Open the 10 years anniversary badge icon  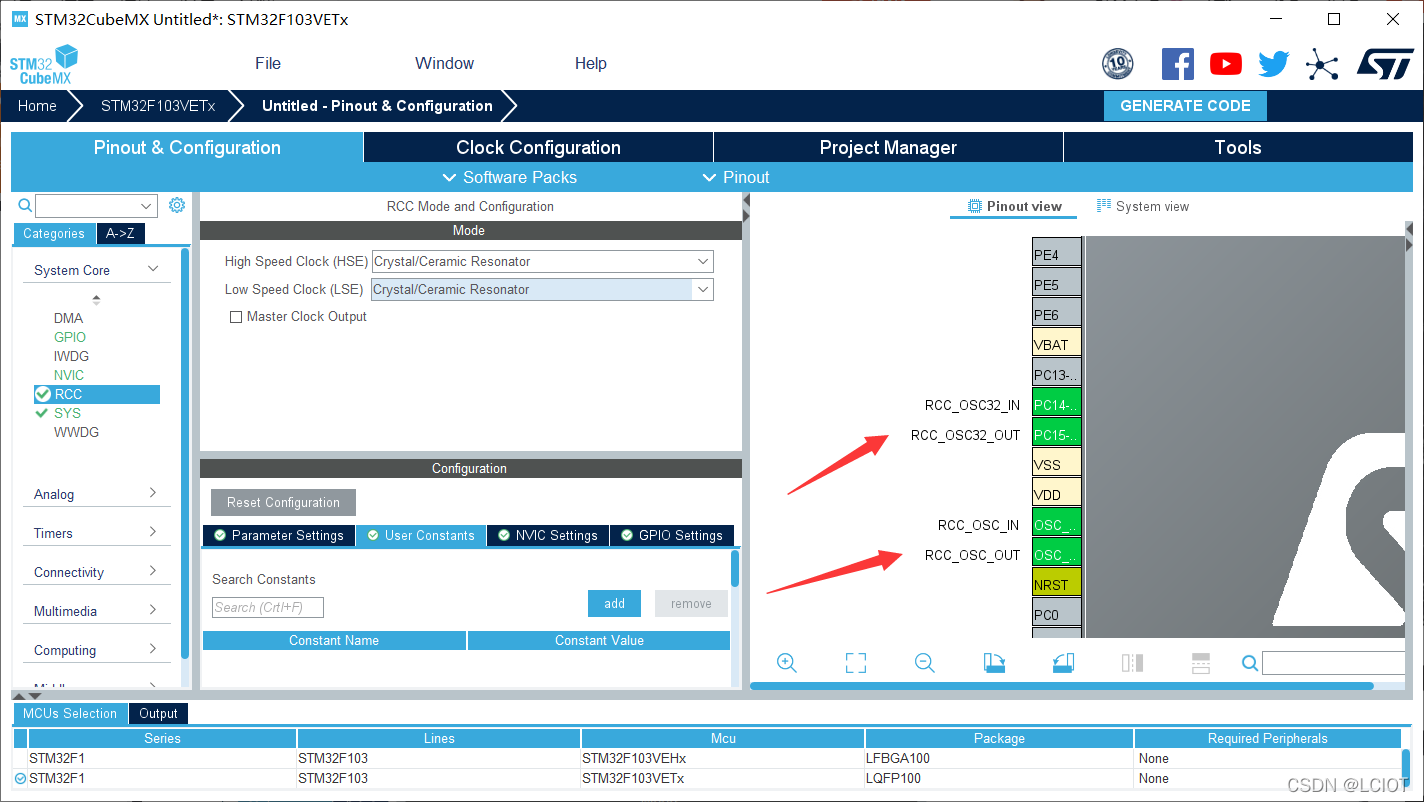pyautogui.click(x=1117, y=64)
